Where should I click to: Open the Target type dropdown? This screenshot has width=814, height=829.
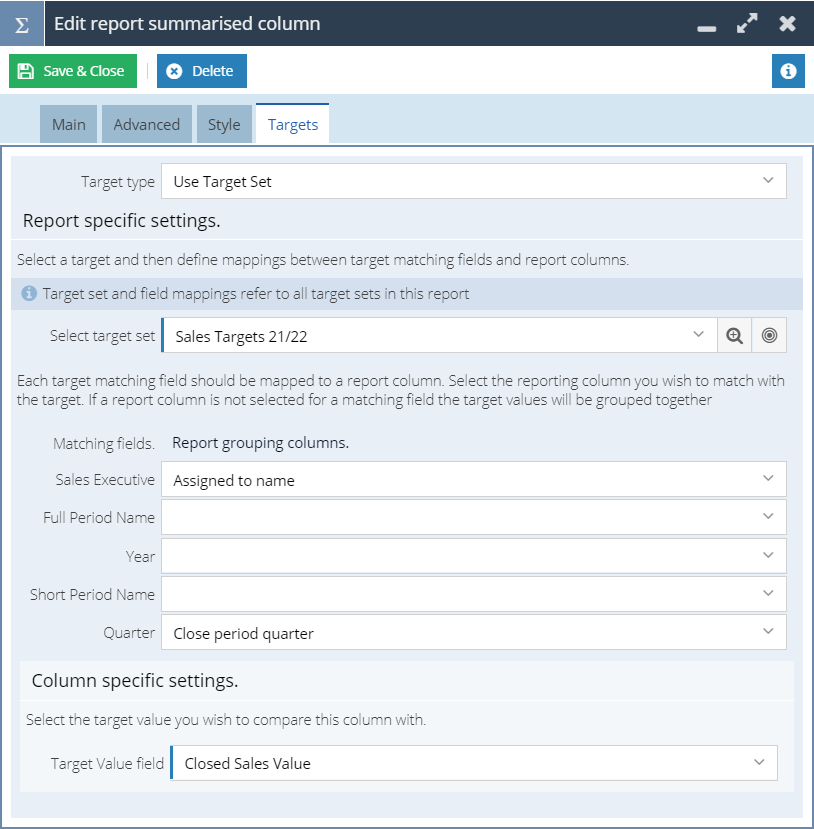click(474, 181)
